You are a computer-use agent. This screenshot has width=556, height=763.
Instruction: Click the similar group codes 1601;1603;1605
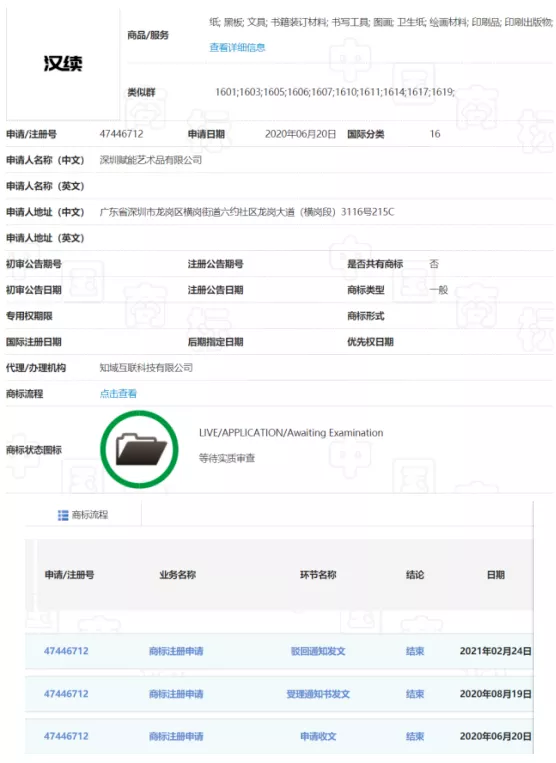[x=335, y=92]
